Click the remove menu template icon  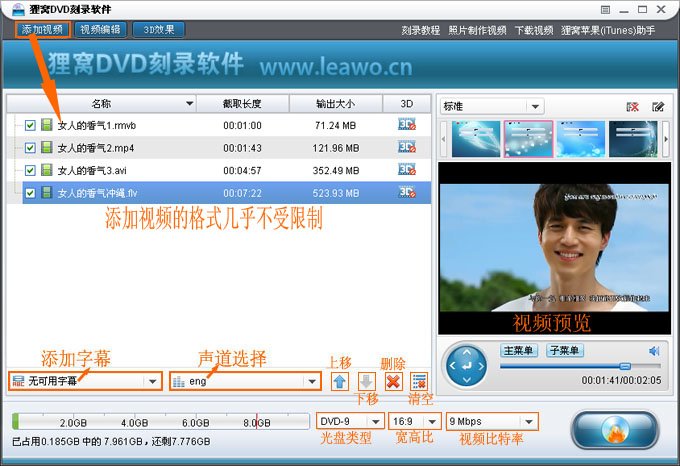point(633,107)
